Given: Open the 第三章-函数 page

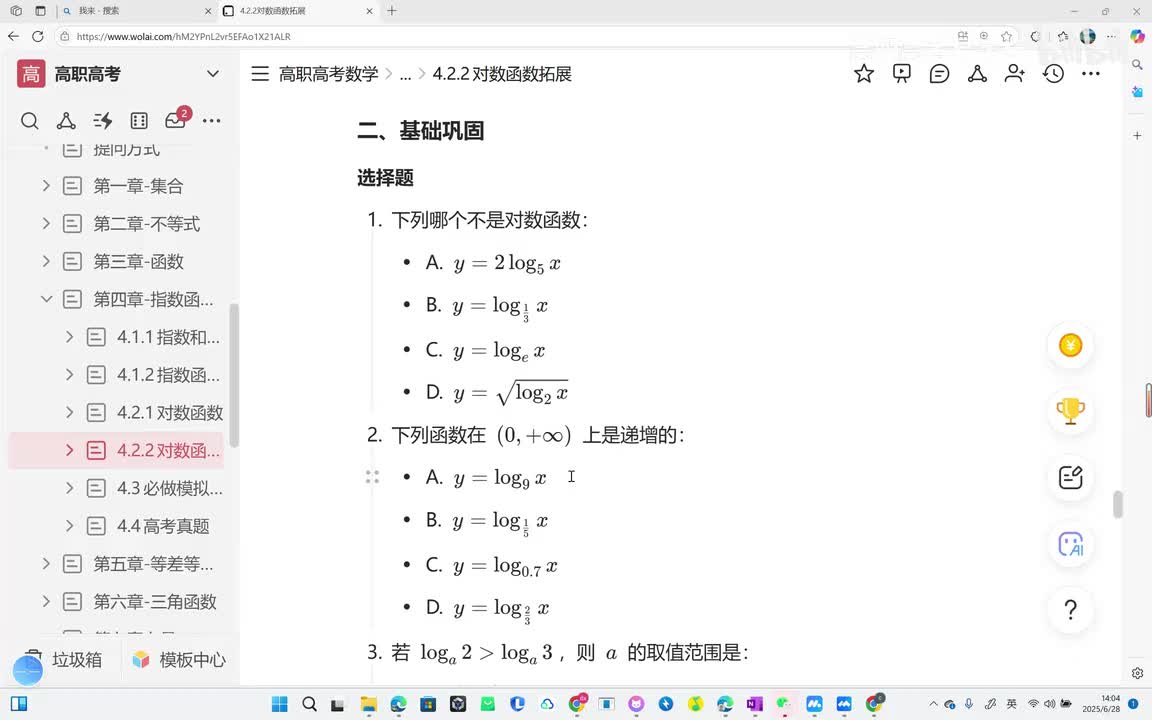Looking at the screenshot, I should point(138,261).
